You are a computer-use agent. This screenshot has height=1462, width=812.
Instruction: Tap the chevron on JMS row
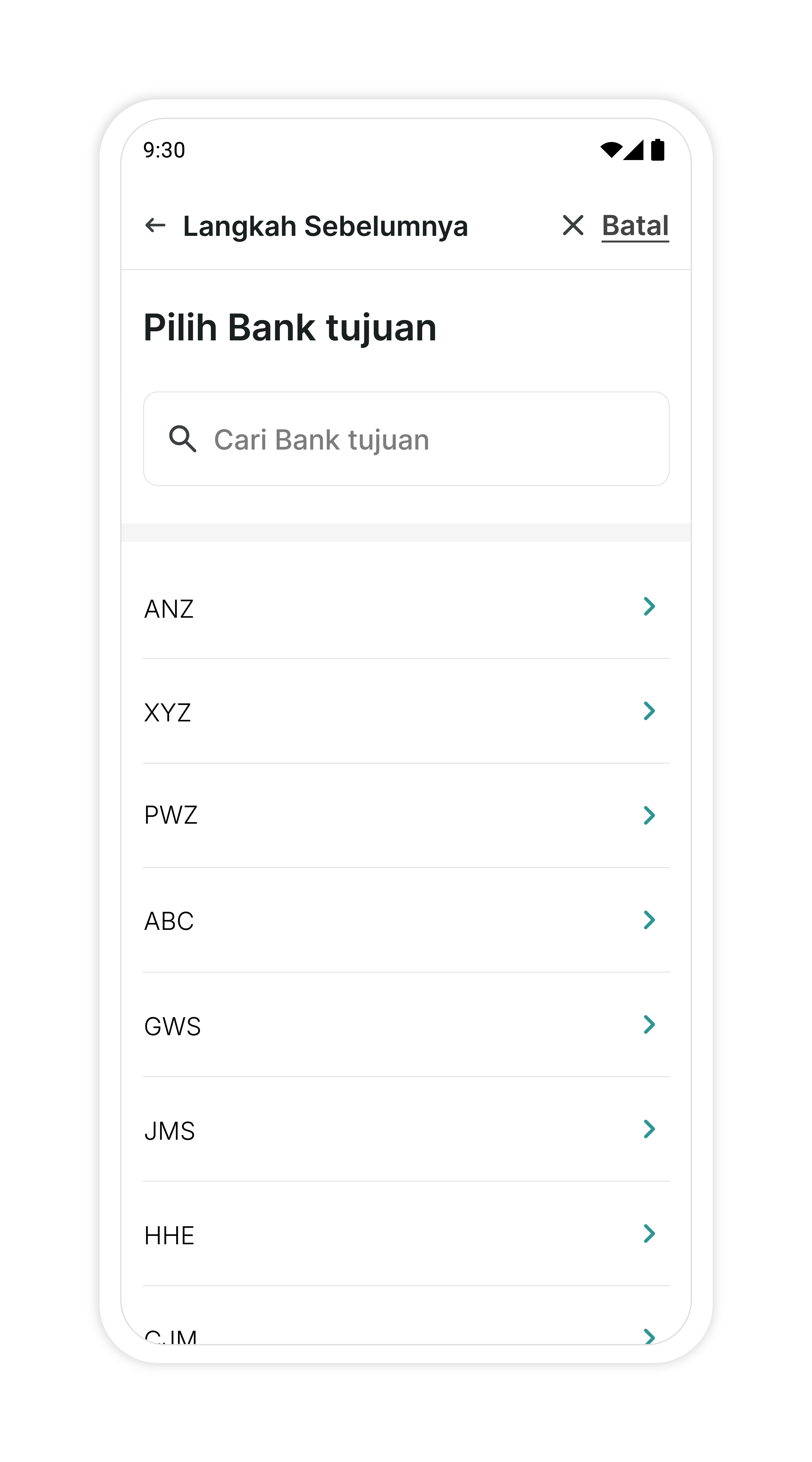(x=649, y=1129)
